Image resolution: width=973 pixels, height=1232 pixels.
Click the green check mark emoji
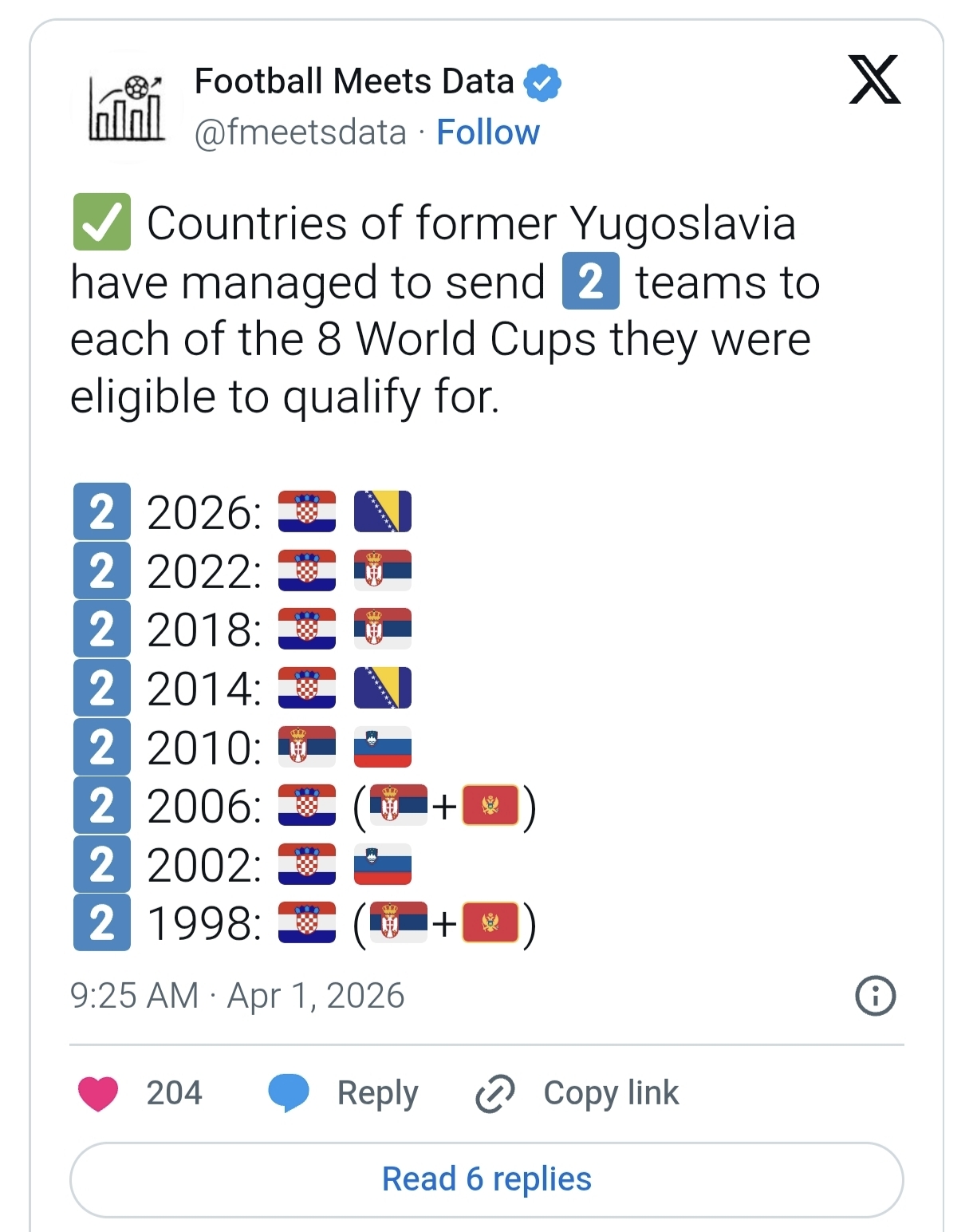(x=101, y=222)
